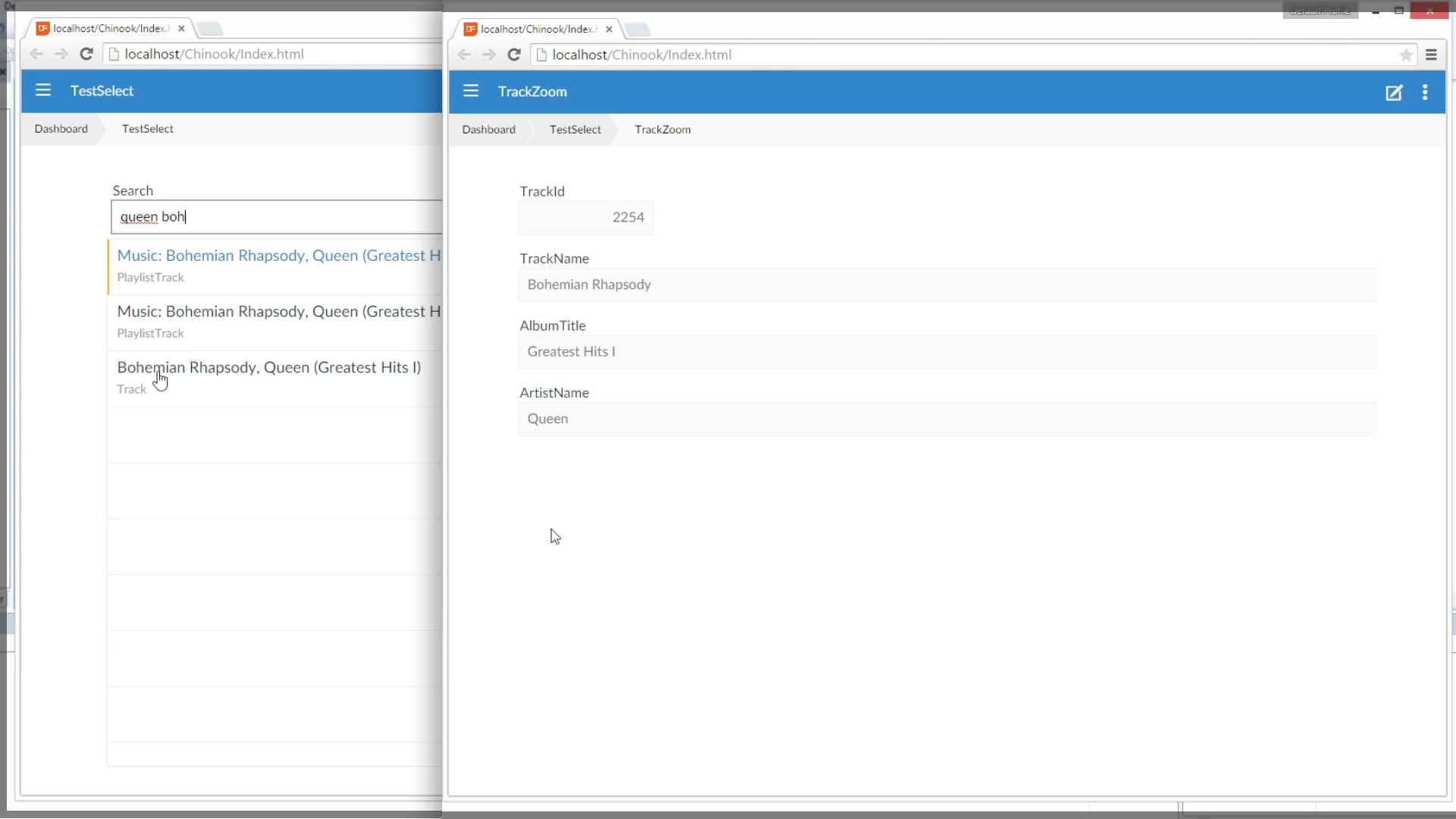Open the three-dot overflow menu in TrackZoom
The width and height of the screenshot is (1456, 819).
[x=1425, y=92]
